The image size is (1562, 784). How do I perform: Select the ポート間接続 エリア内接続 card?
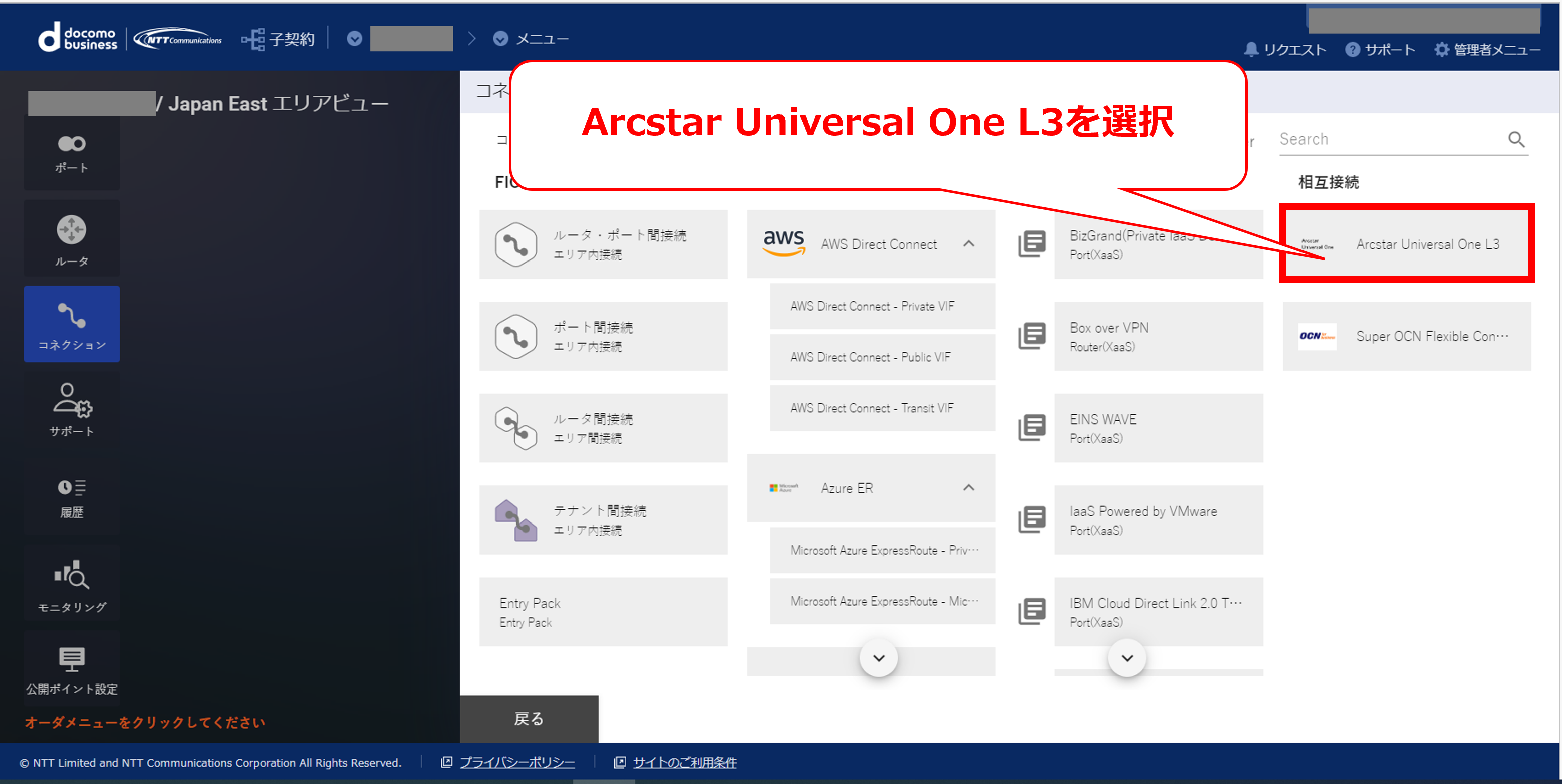pyautogui.click(x=603, y=337)
